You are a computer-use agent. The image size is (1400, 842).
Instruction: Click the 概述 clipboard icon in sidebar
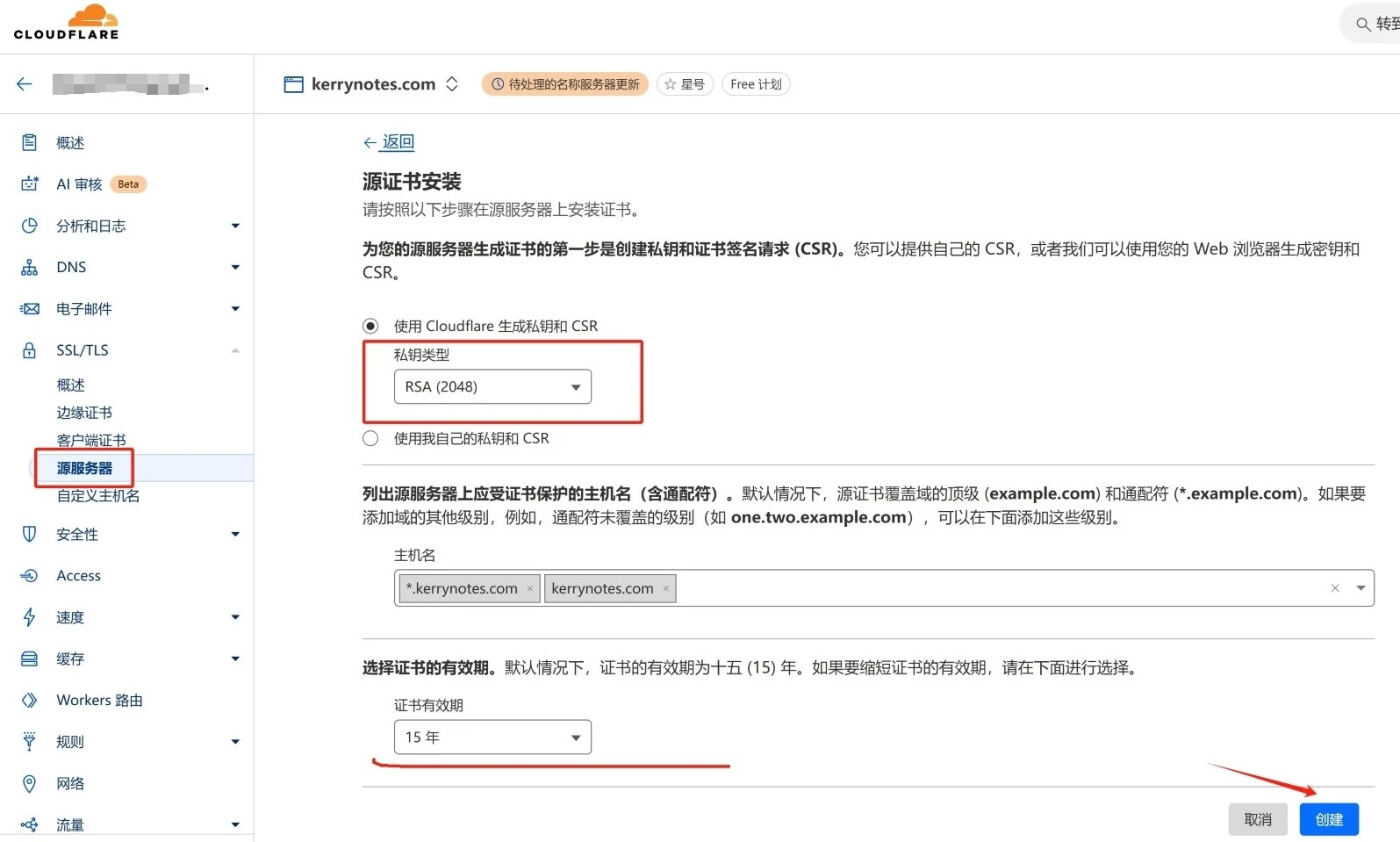[29, 142]
